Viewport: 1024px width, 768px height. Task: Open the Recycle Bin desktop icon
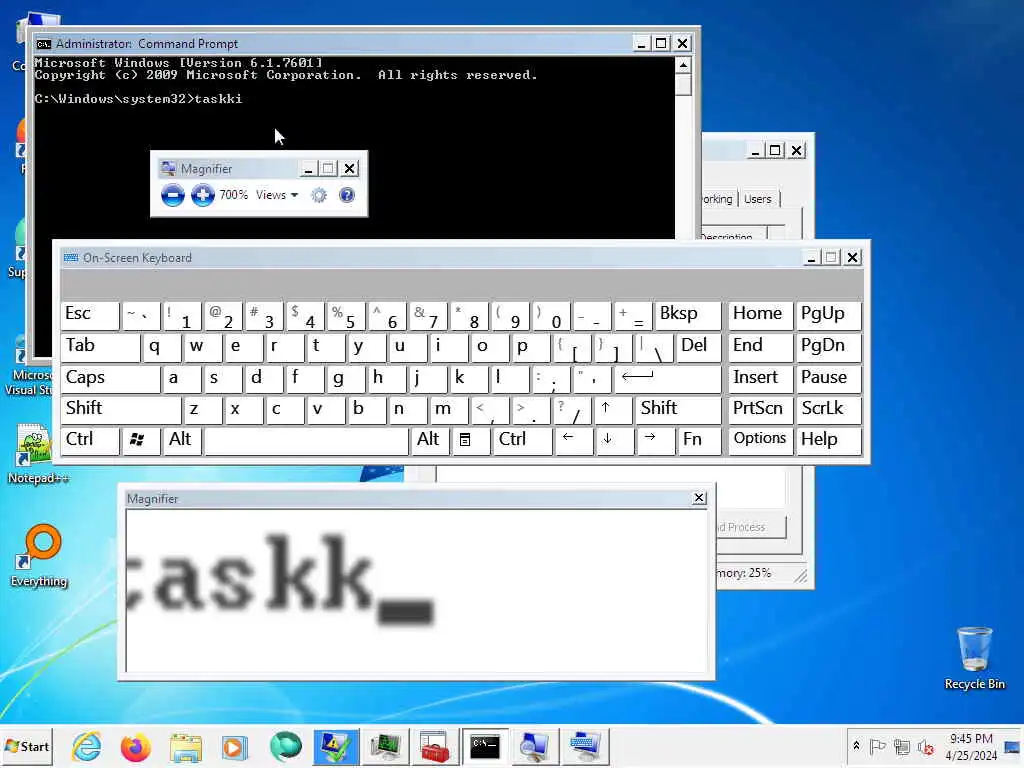click(x=974, y=657)
